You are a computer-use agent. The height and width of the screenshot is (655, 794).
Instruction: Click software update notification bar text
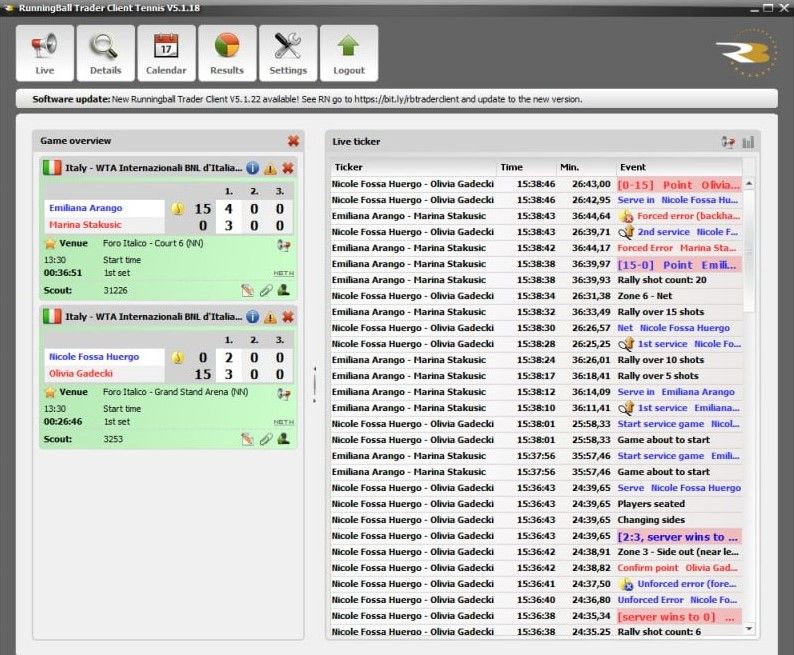click(307, 99)
